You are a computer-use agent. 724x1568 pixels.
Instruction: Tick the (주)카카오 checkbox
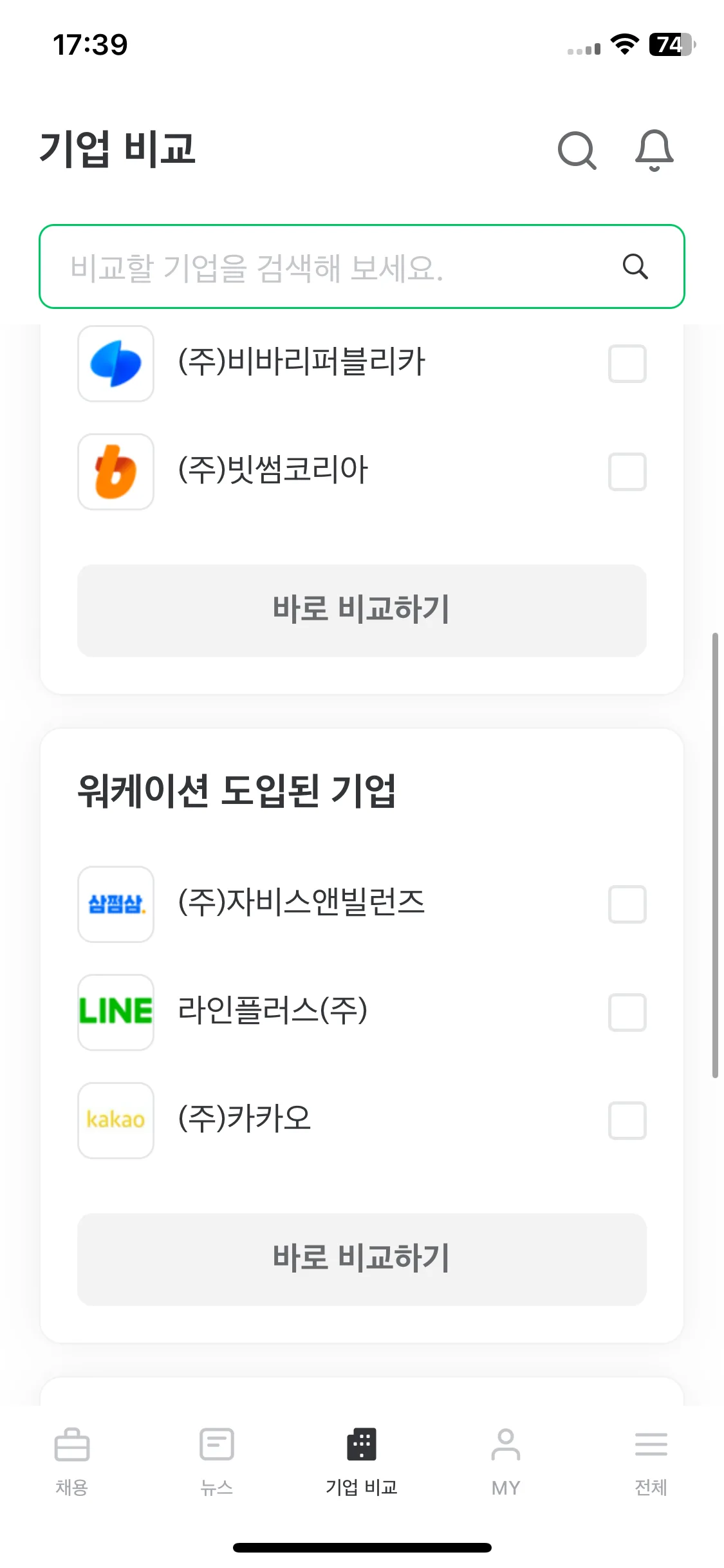pos(627,1121)
